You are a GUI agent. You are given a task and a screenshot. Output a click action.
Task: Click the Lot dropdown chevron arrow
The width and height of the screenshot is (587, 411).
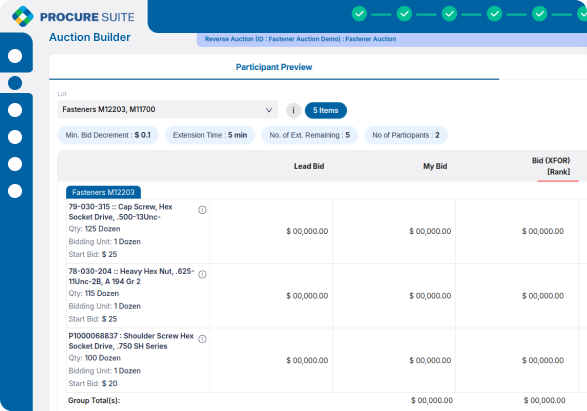click(269, 110)
